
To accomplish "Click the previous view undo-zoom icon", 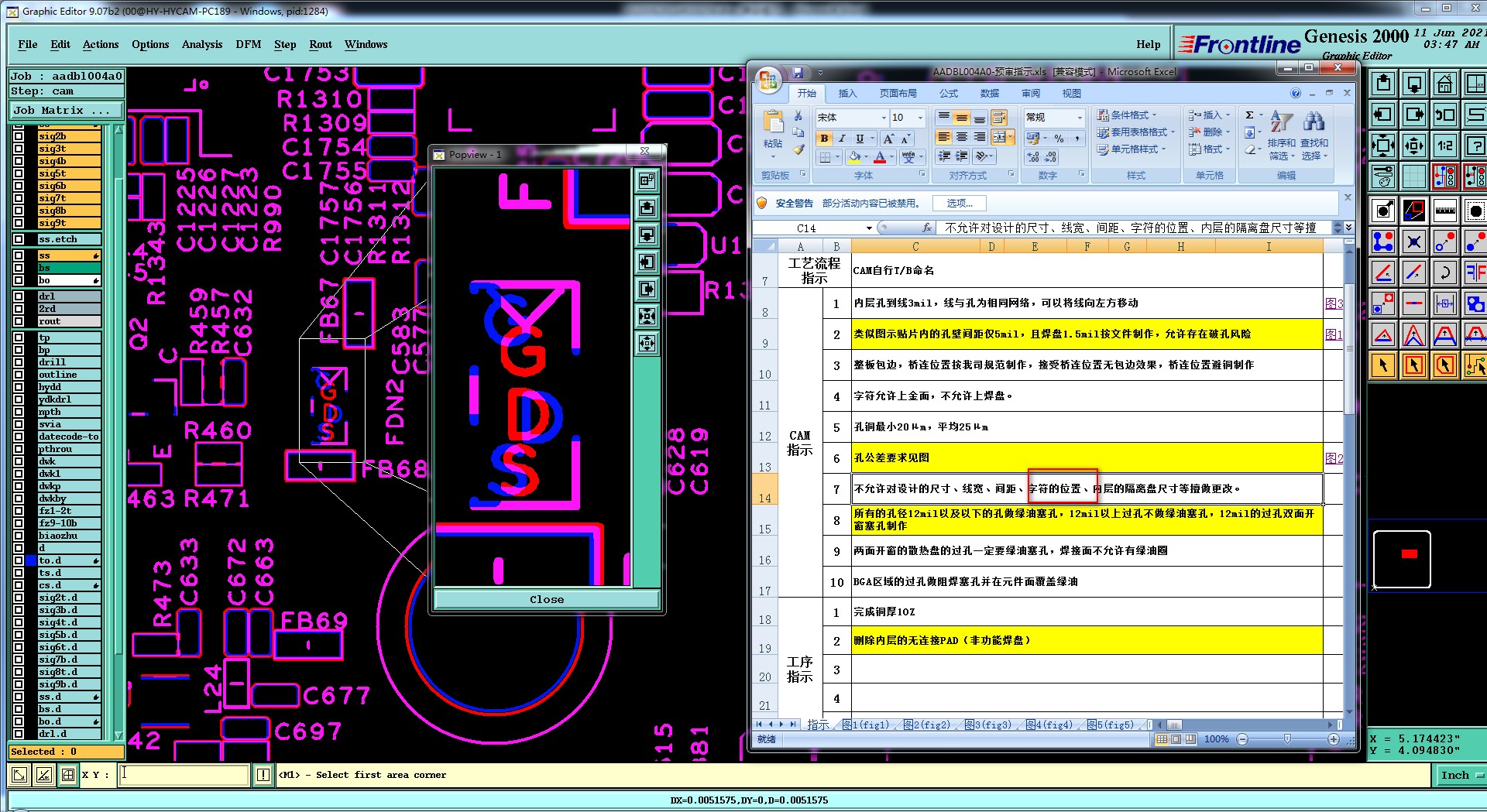I will pyautogui.click(x=1444, y=115).
